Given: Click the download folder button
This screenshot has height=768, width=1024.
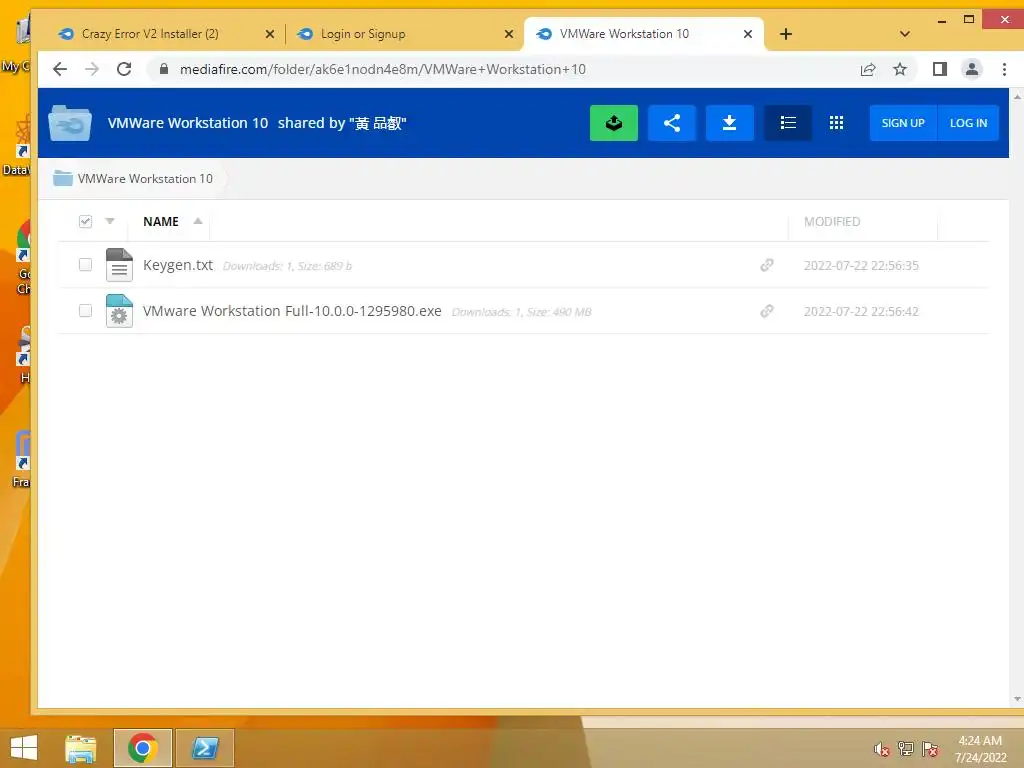Looking at the screenshot, I should tap(729, 123).
